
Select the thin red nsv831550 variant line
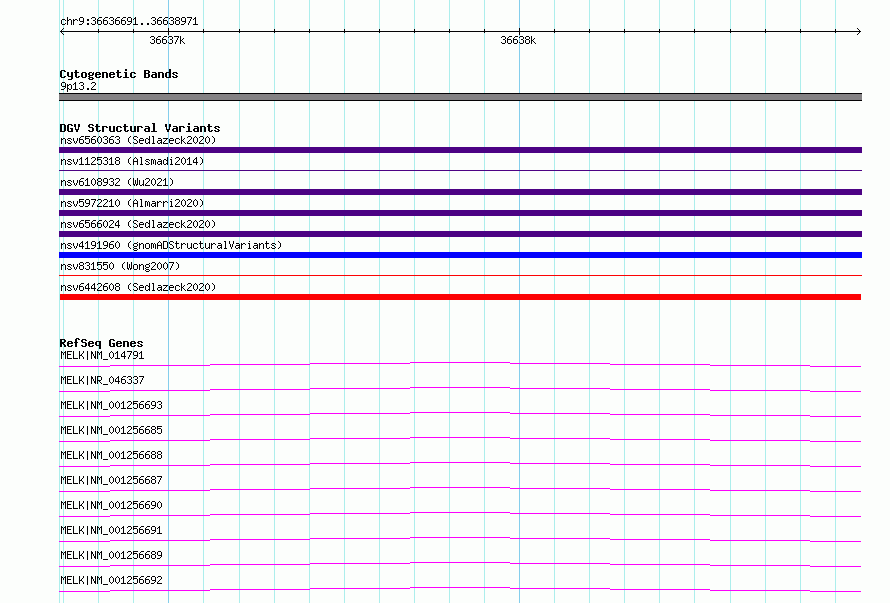(x=460, y=275)
